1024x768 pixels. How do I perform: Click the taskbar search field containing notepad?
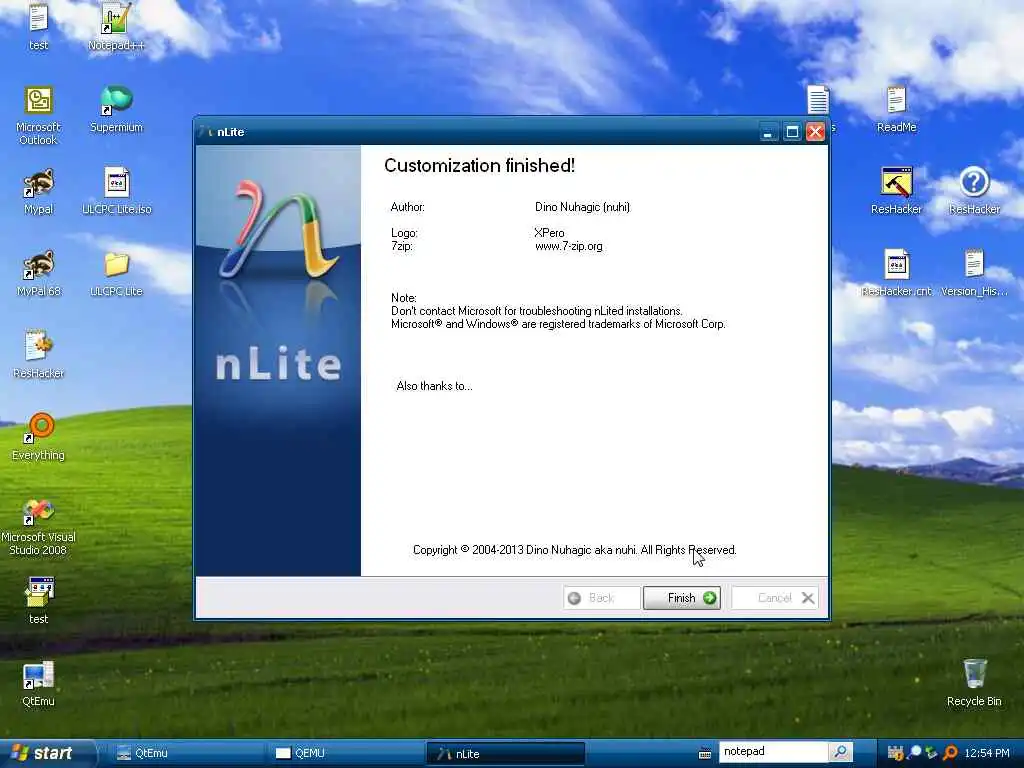tap(773, 752)
